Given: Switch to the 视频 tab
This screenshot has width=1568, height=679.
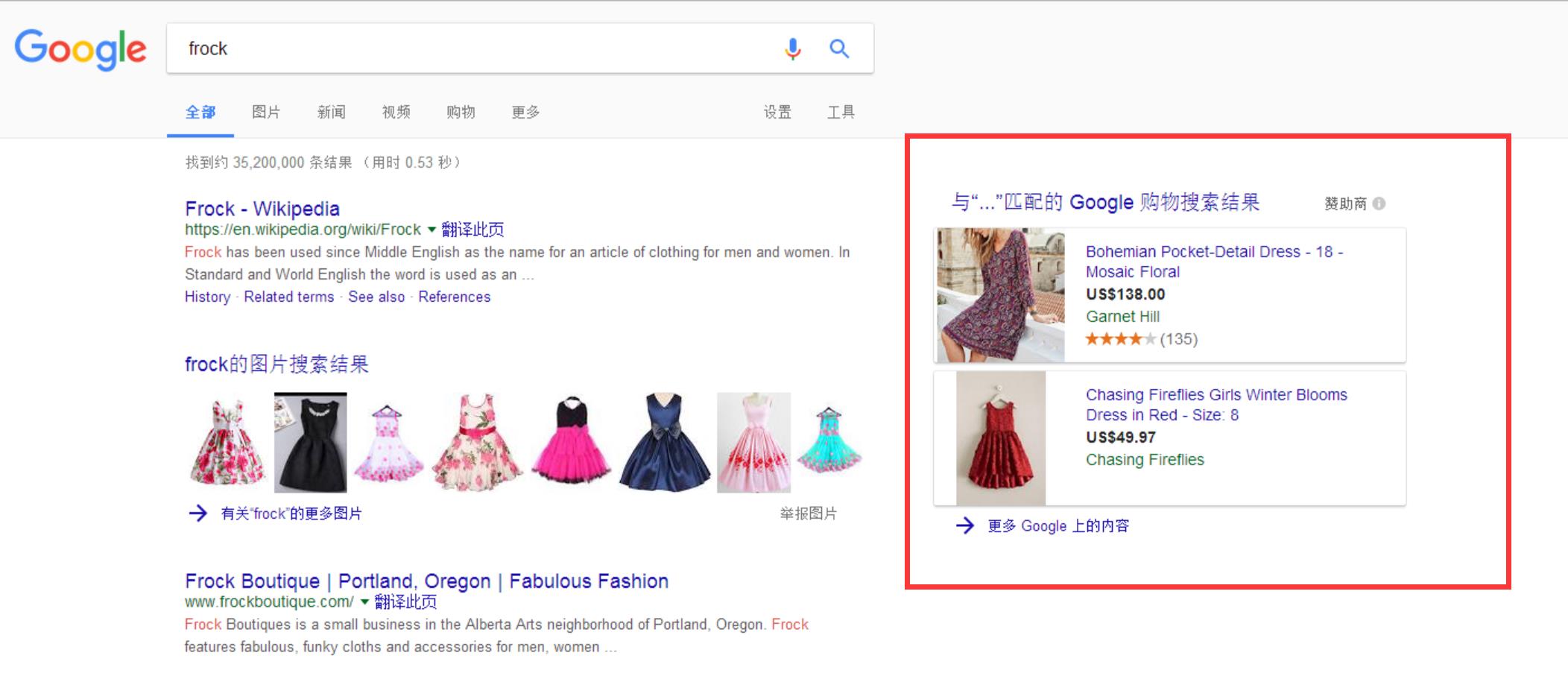Looking at the screenshot, I should tap(396, 113).
